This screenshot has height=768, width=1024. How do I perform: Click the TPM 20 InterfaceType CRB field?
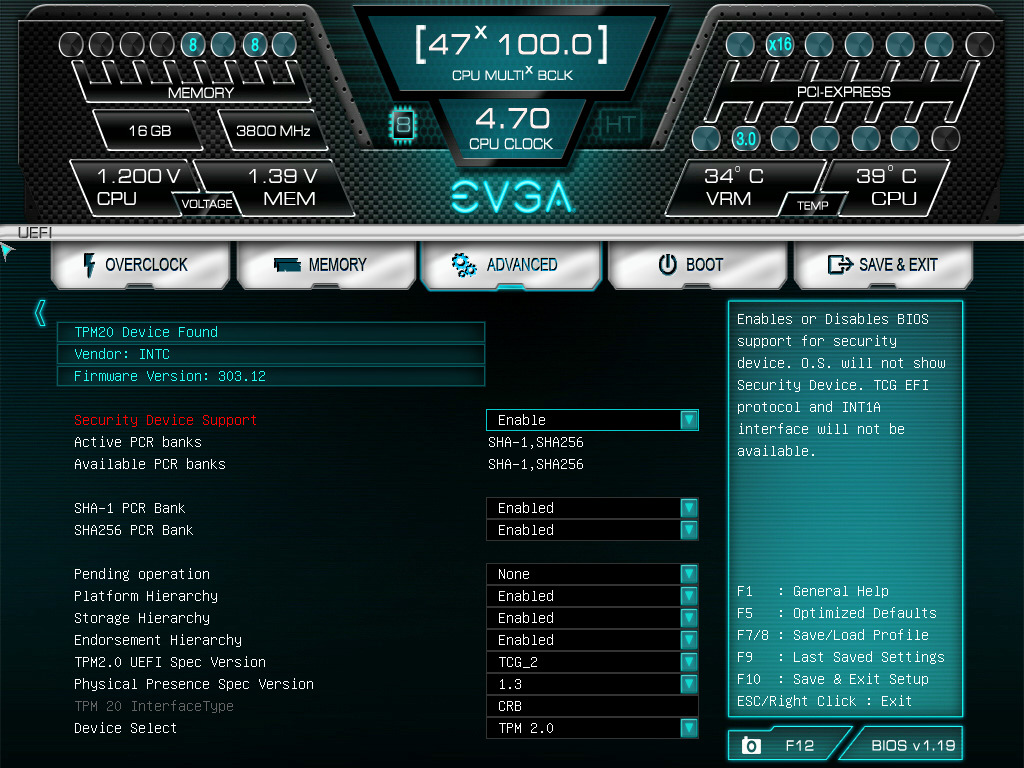coord(592,706)
